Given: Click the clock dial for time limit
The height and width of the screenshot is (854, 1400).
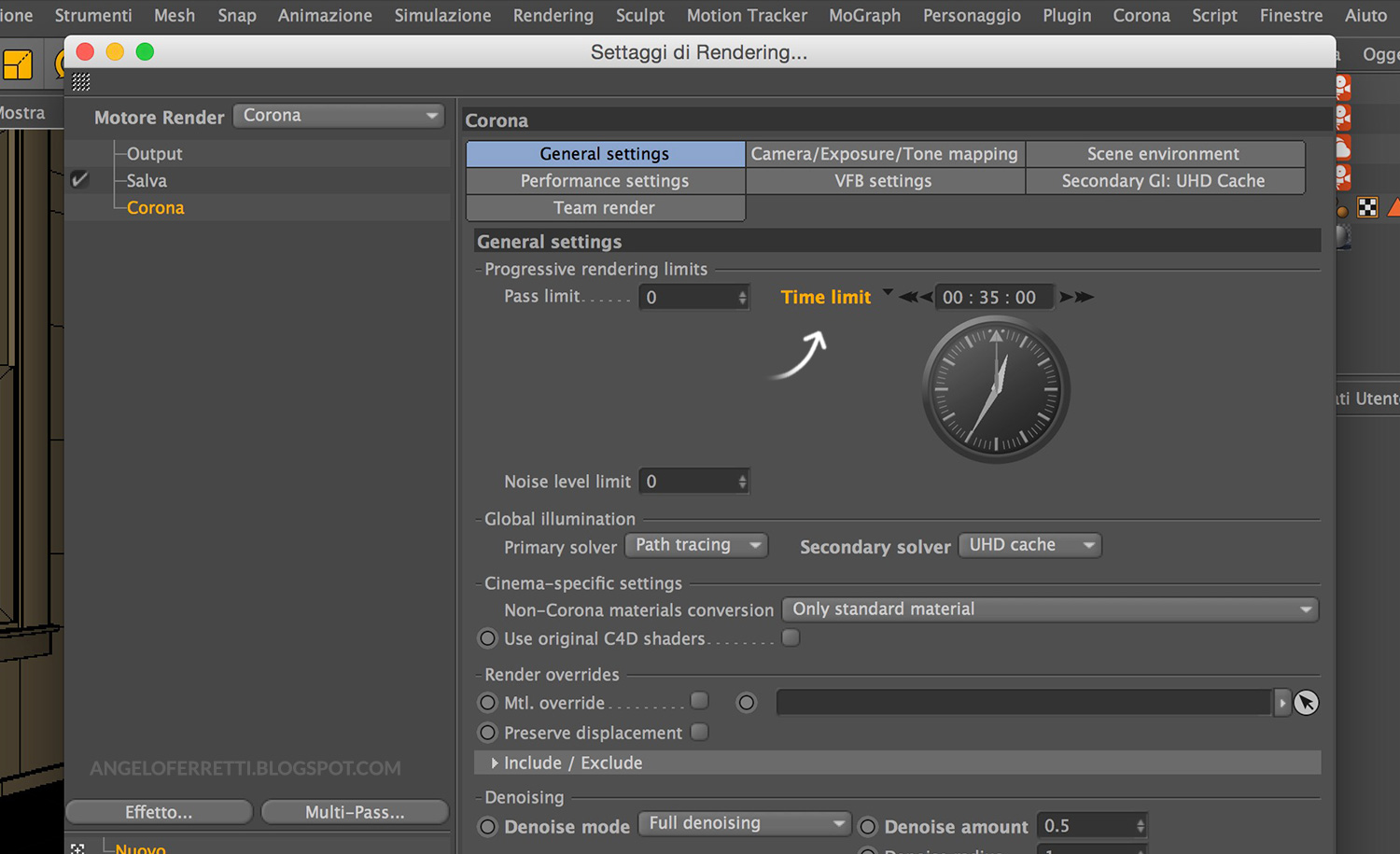Looking at the screenshot, I should (x=996, y=389).
